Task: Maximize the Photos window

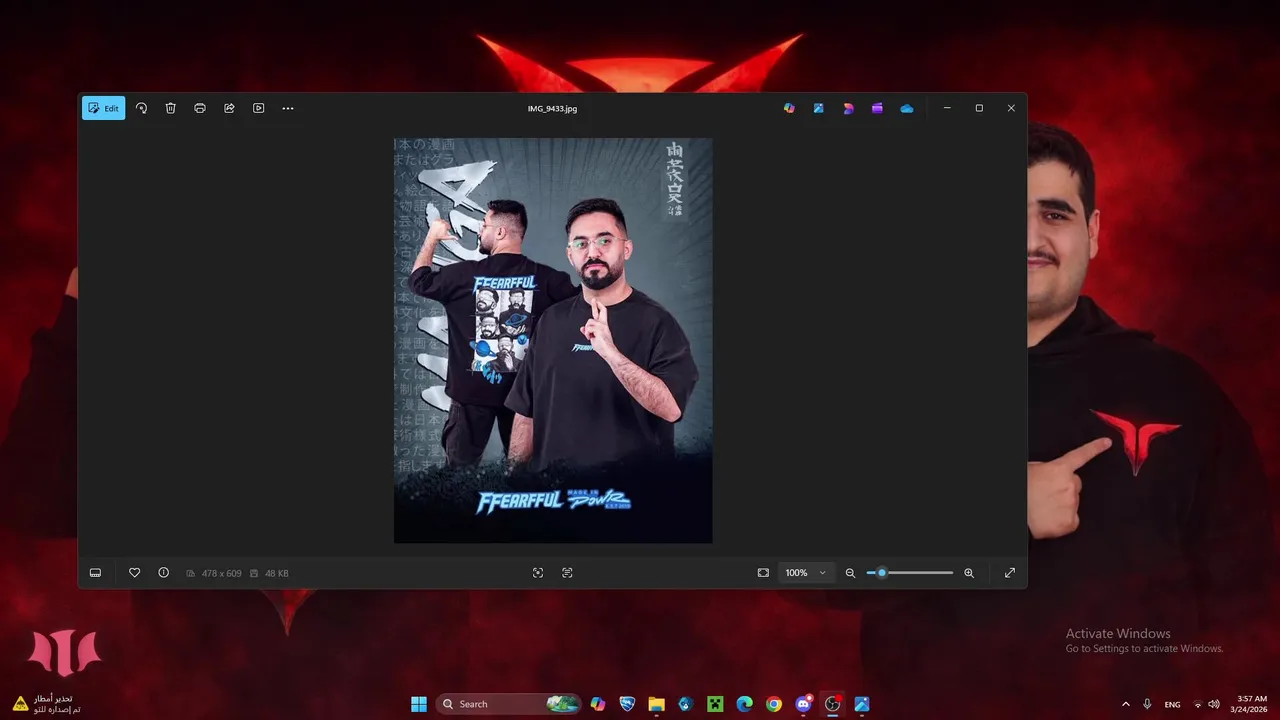Action: [x=979, y=108]
